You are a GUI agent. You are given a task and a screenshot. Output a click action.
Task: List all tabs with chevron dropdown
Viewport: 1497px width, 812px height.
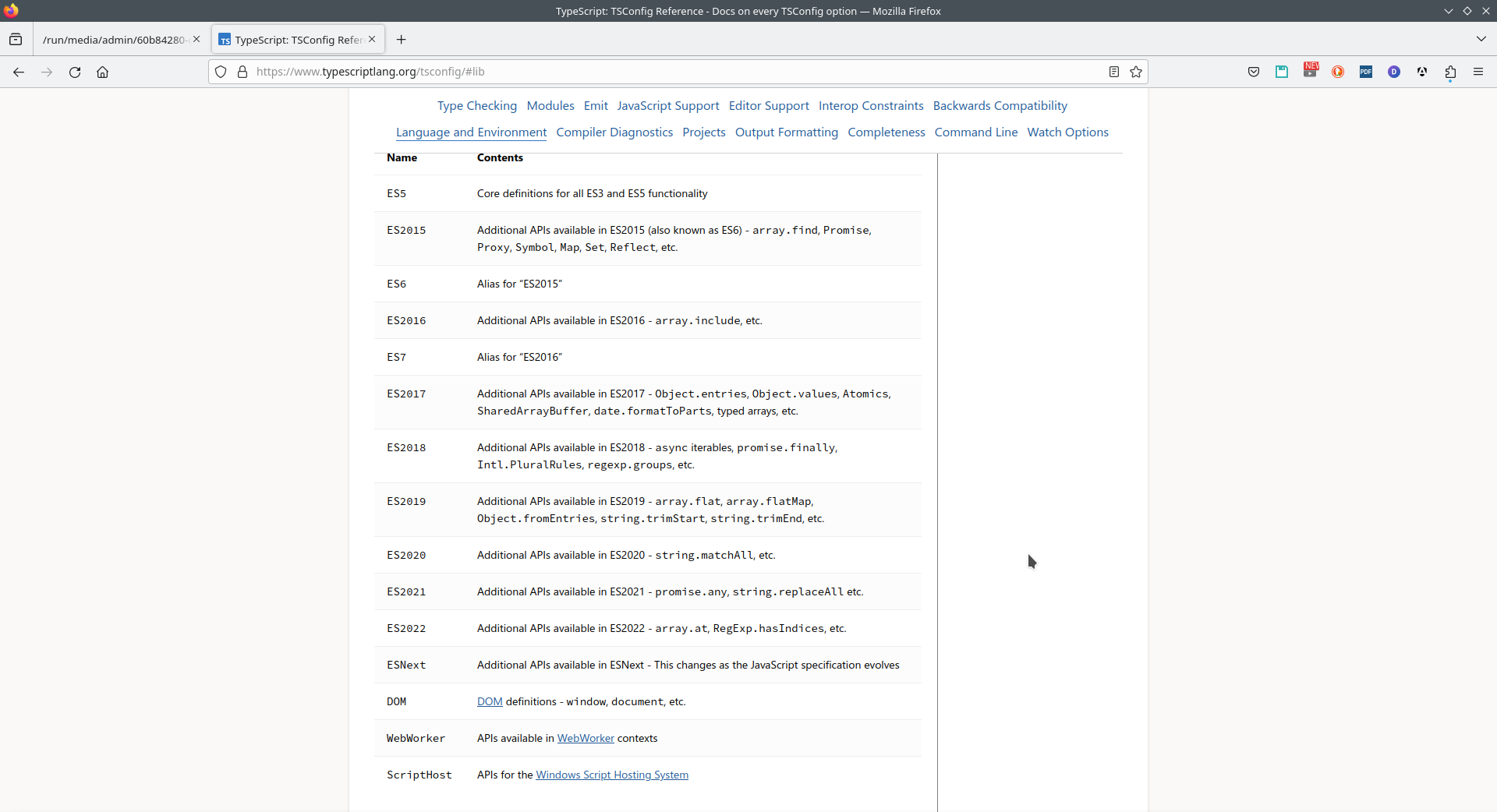pyautogui.click(x=1481, y=39)
